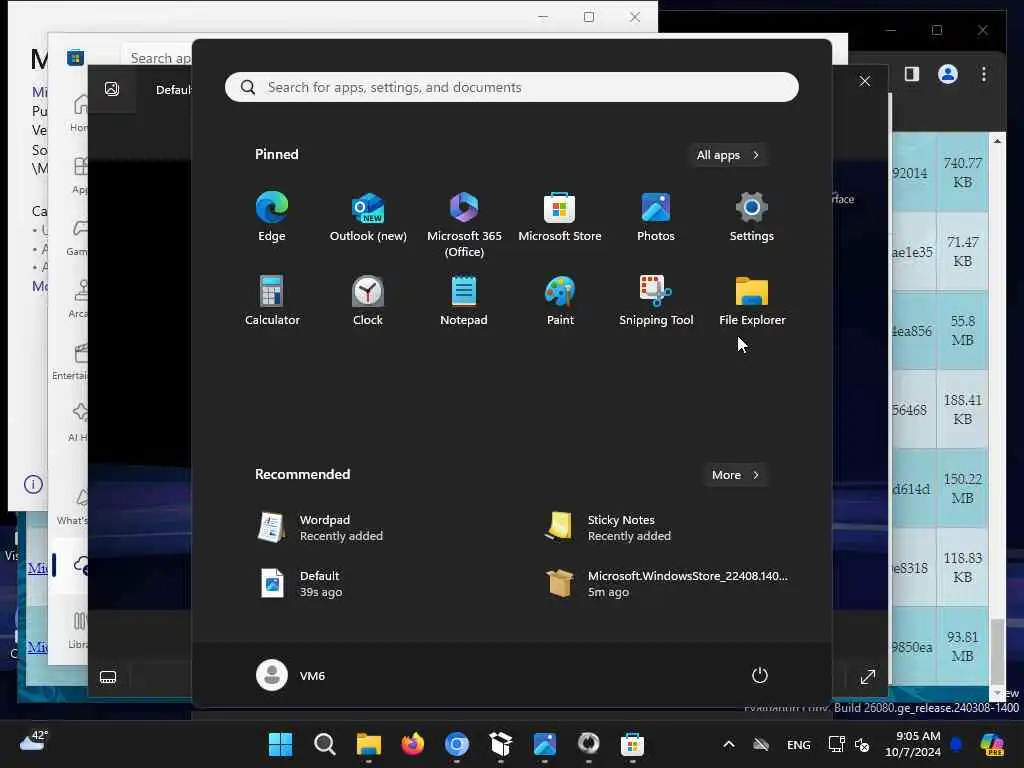Image resolution: width=1024 pixels, height=768 pixels.
Task: Open browser profile avatar icon
Action: pyautogui.click(x=948, y=74)
